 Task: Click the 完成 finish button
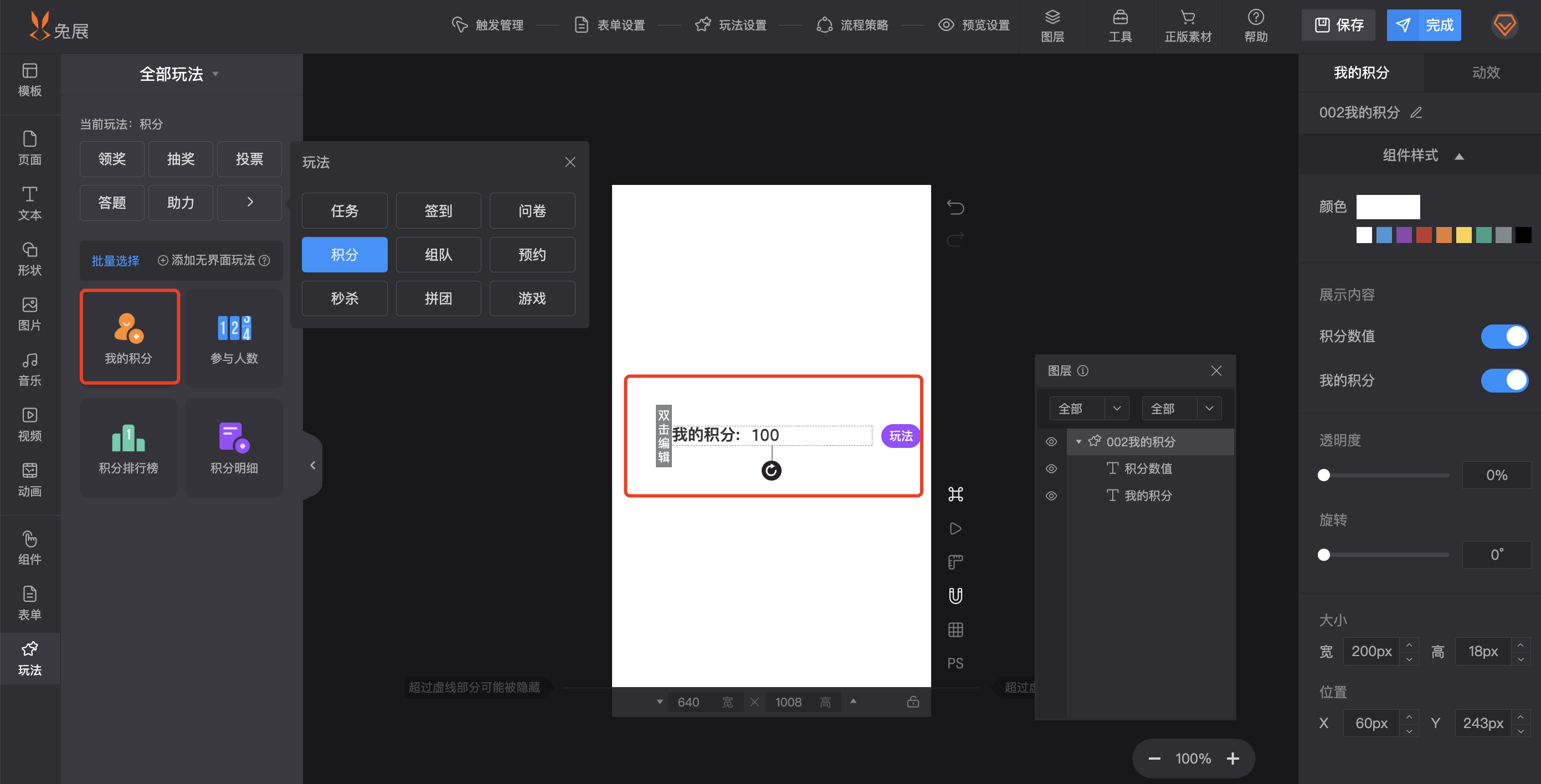(x=1423, y=25)
